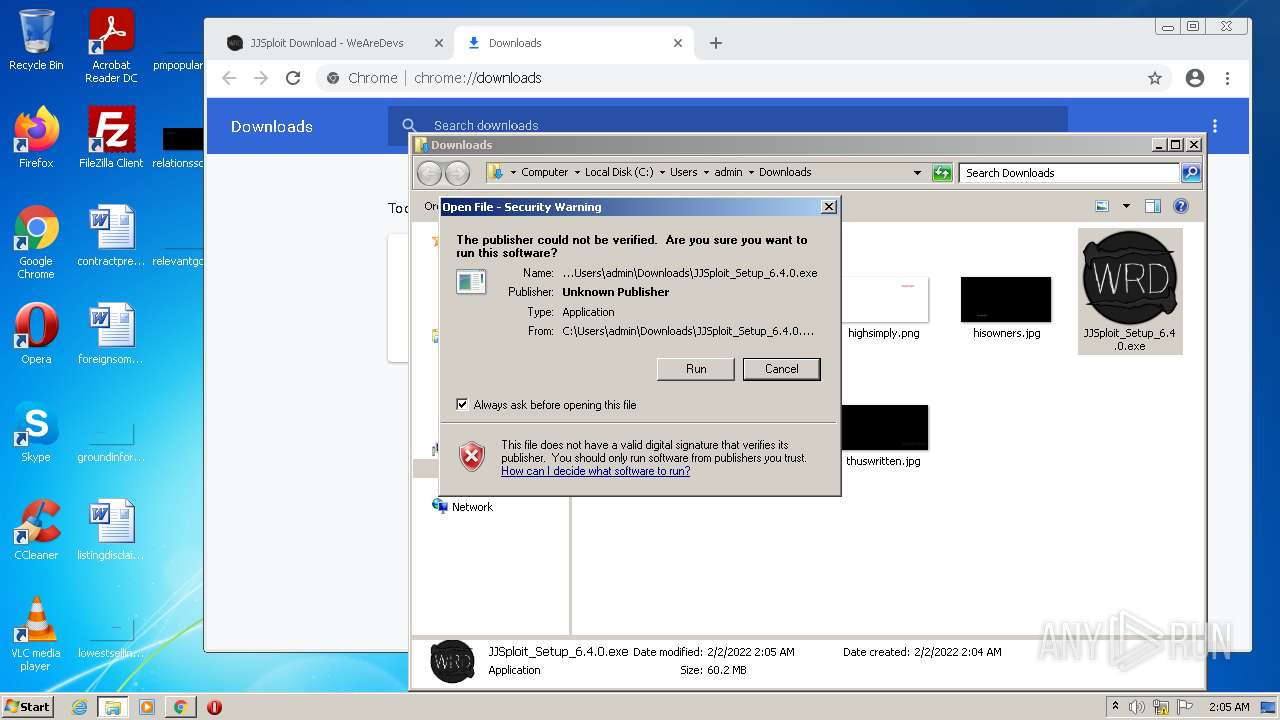Click Chrome forward arrow
Viewport: 1280px width, 720px height.
point(261,78)
